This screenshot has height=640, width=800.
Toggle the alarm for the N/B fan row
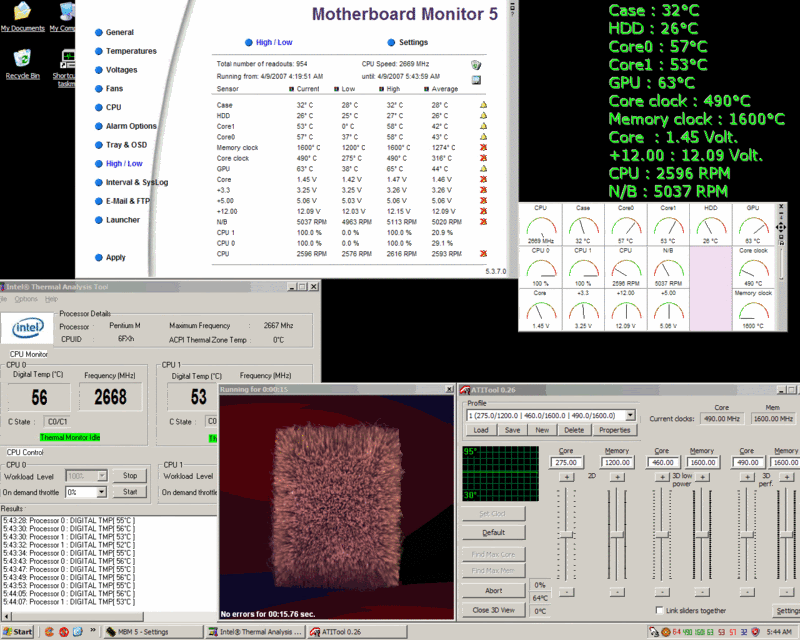483,222
